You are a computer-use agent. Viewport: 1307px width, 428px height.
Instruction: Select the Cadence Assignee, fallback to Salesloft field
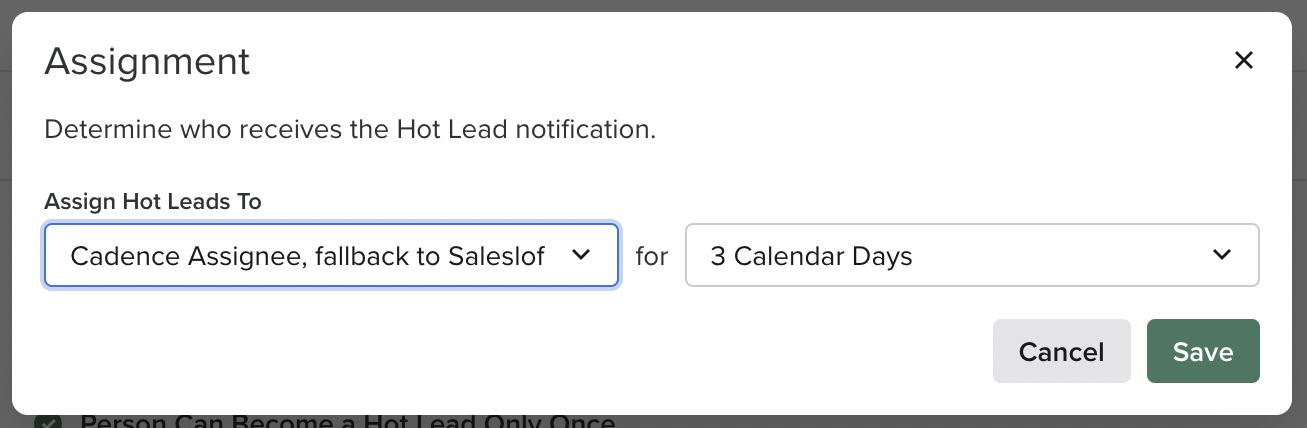pyautogui.click(x=331, y=255)
